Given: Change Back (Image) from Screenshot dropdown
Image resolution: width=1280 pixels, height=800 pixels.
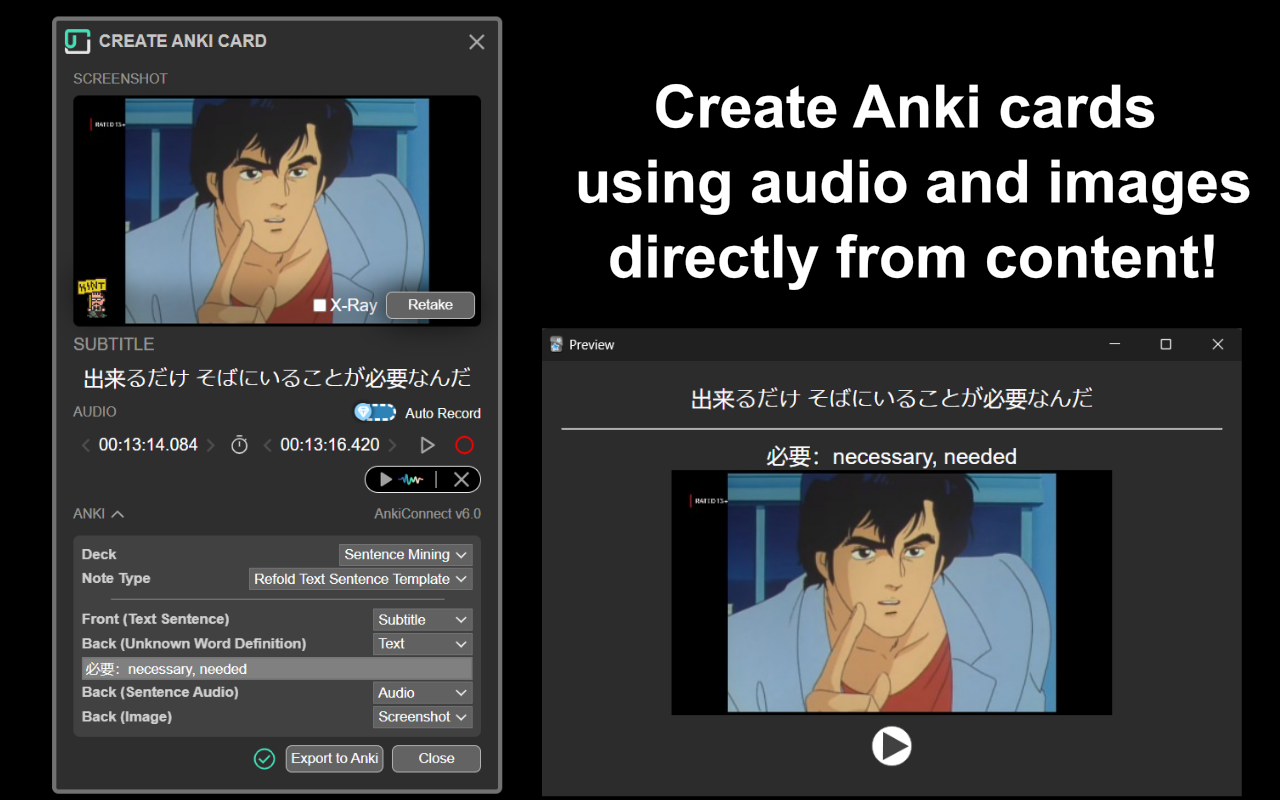Looking at the screenshot, I should point(422,716).
